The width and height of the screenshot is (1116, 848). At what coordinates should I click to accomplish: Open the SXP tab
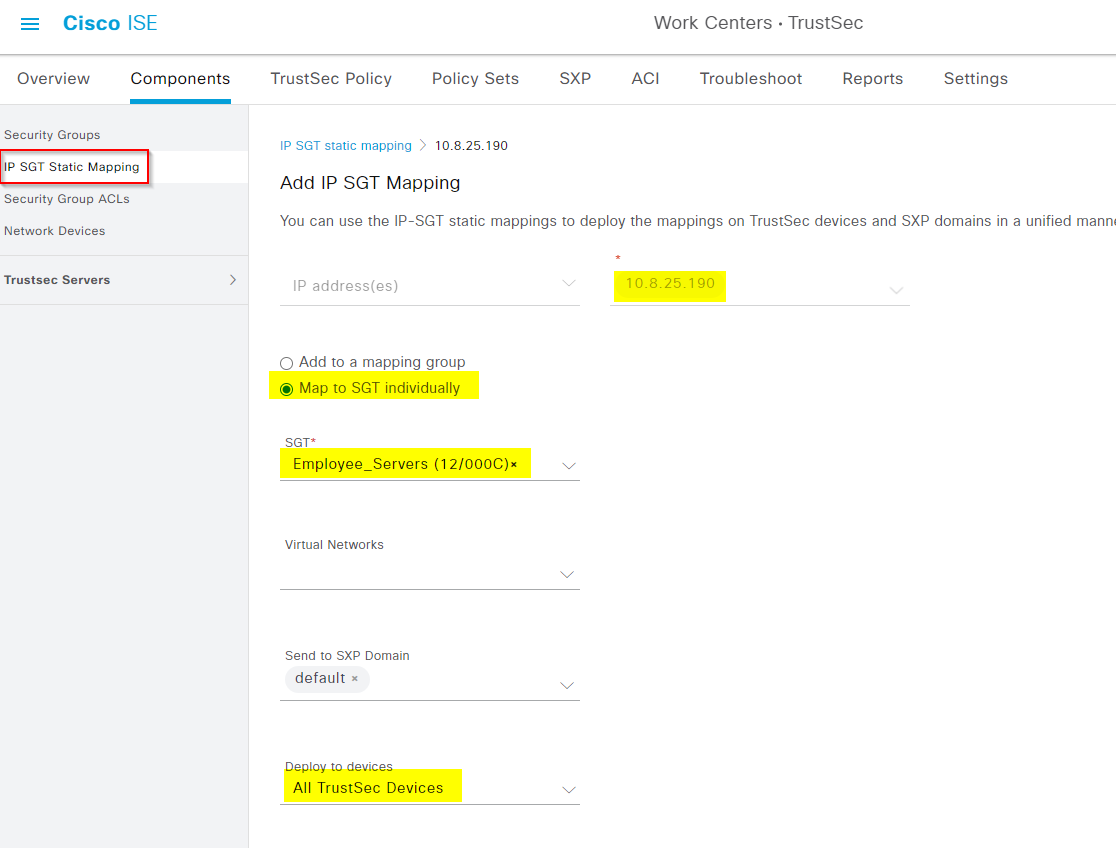pyautogui.click(x=575, y=78)
